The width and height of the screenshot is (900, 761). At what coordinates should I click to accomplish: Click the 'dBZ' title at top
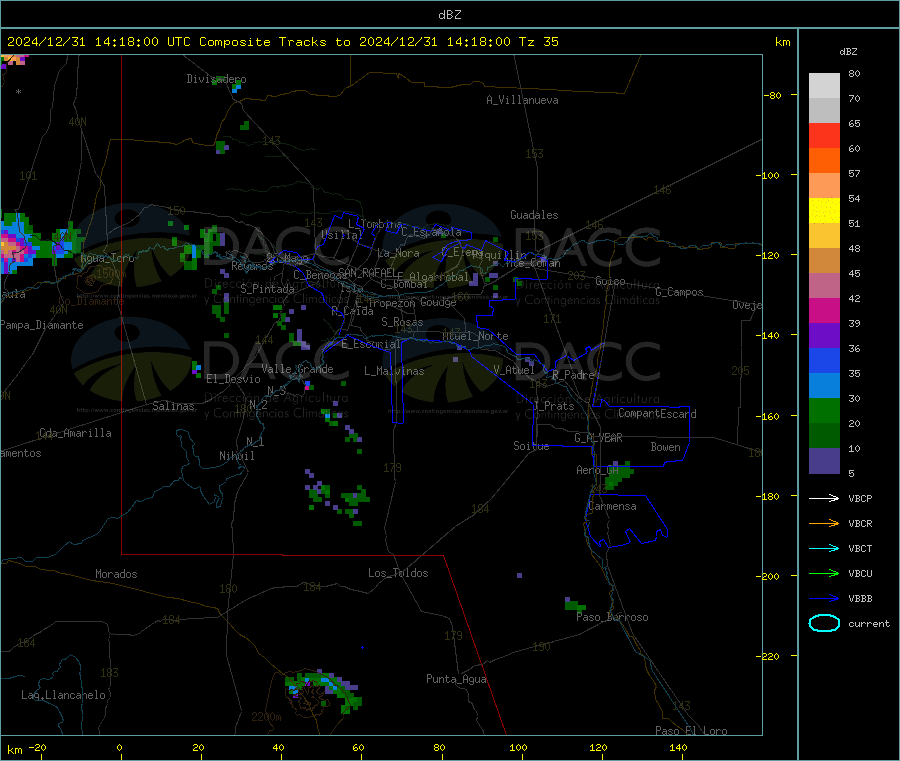[x=449, y=15]
